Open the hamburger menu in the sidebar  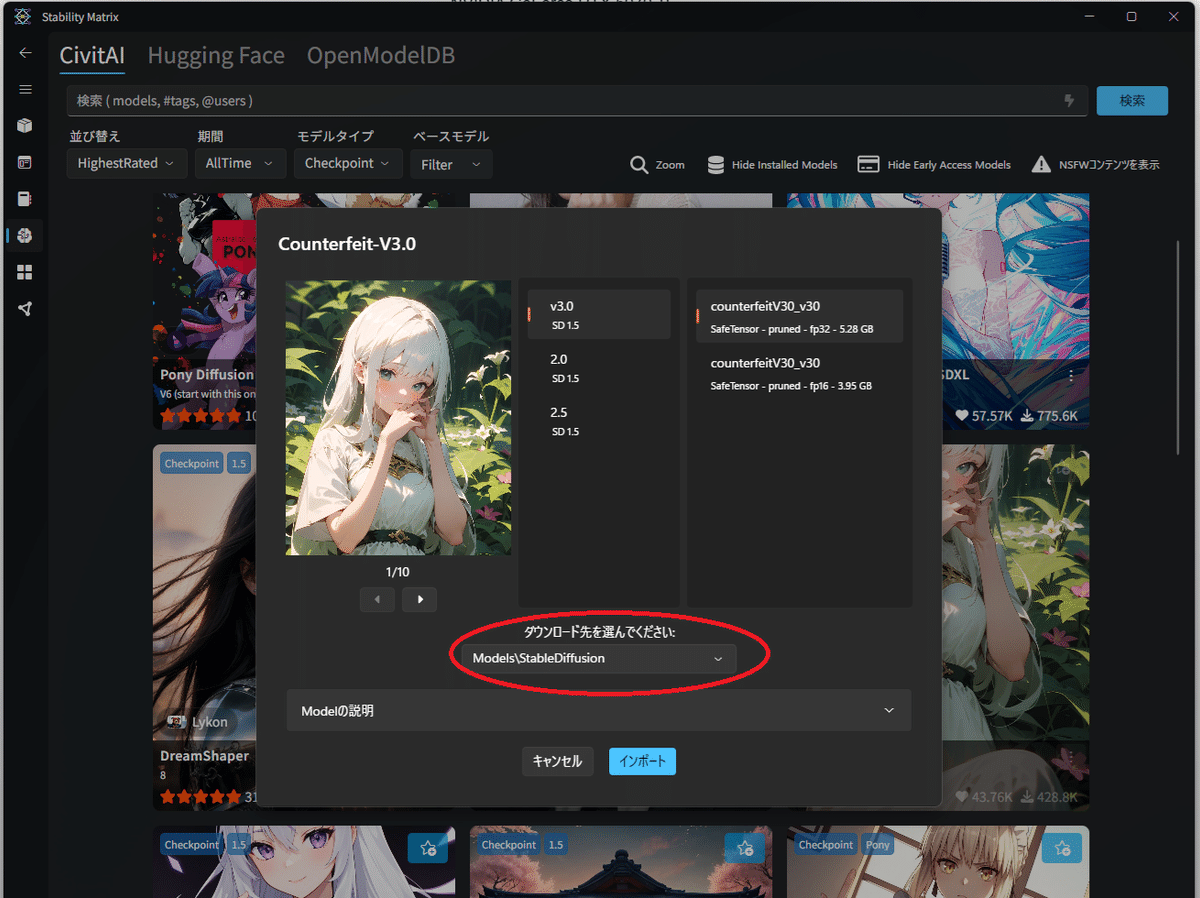coord(25,89)
